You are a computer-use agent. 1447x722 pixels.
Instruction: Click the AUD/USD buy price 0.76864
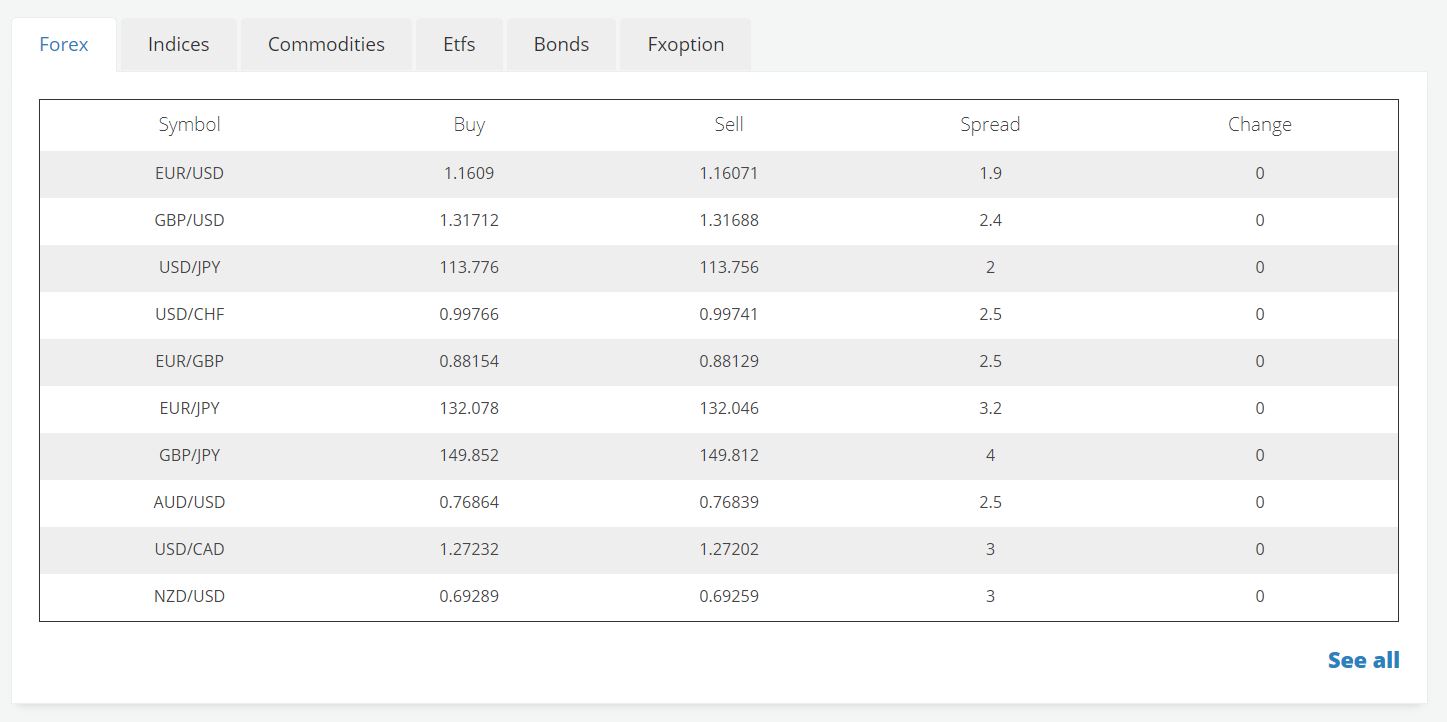pos(469,502)
